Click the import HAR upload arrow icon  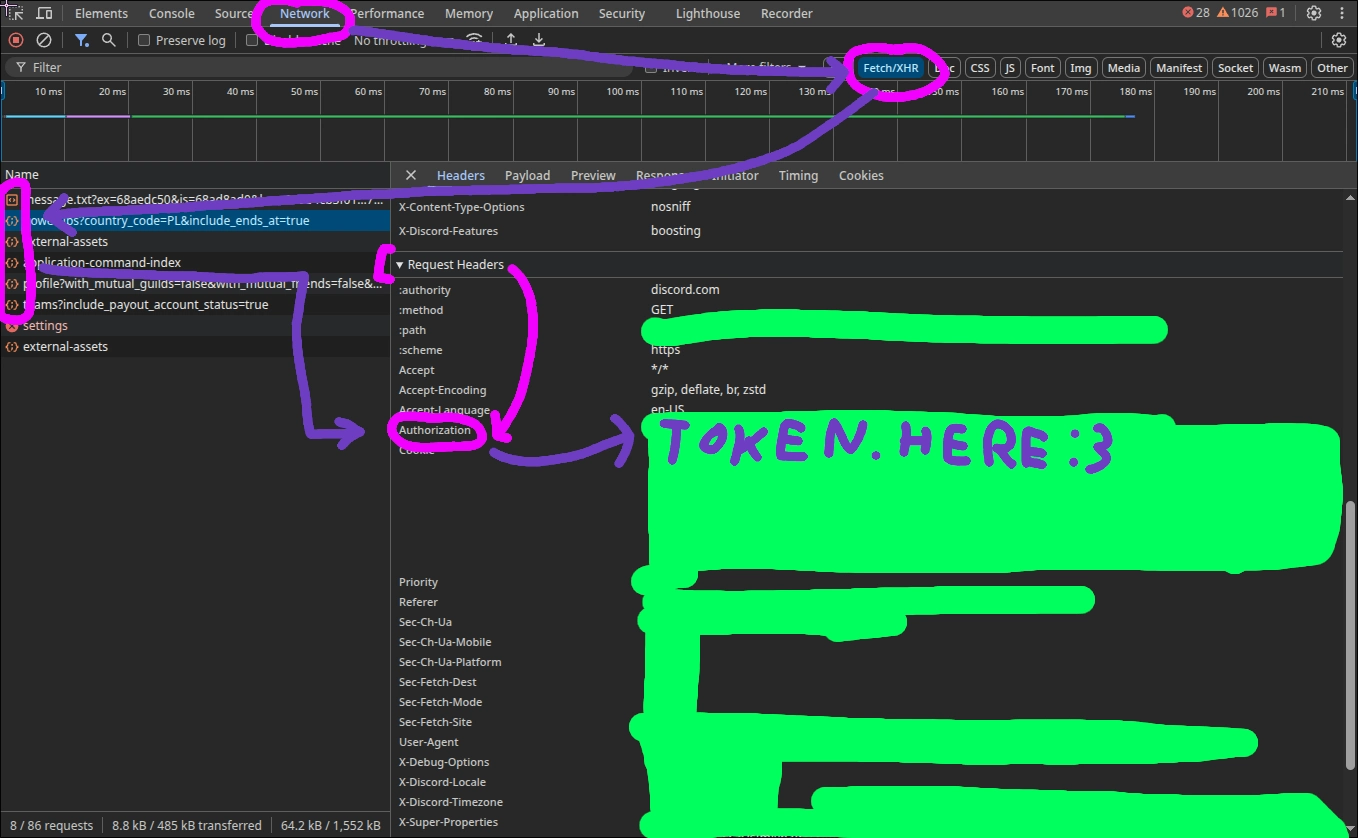511,40
